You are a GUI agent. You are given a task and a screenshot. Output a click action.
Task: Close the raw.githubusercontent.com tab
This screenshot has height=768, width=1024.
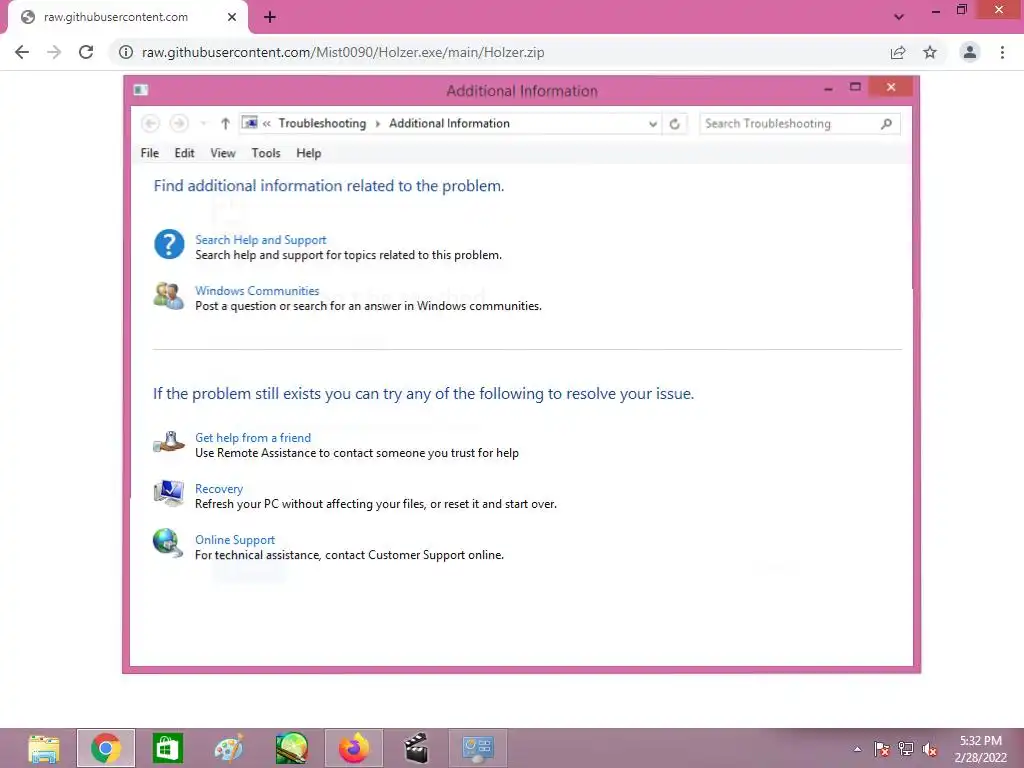232,17
